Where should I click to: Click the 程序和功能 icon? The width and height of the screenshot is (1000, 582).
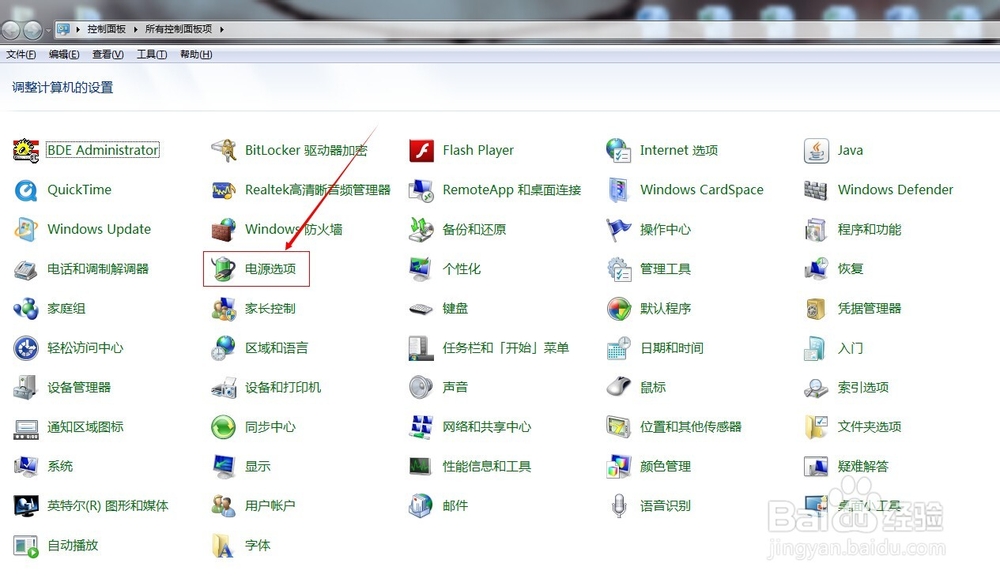pos(816,229)
